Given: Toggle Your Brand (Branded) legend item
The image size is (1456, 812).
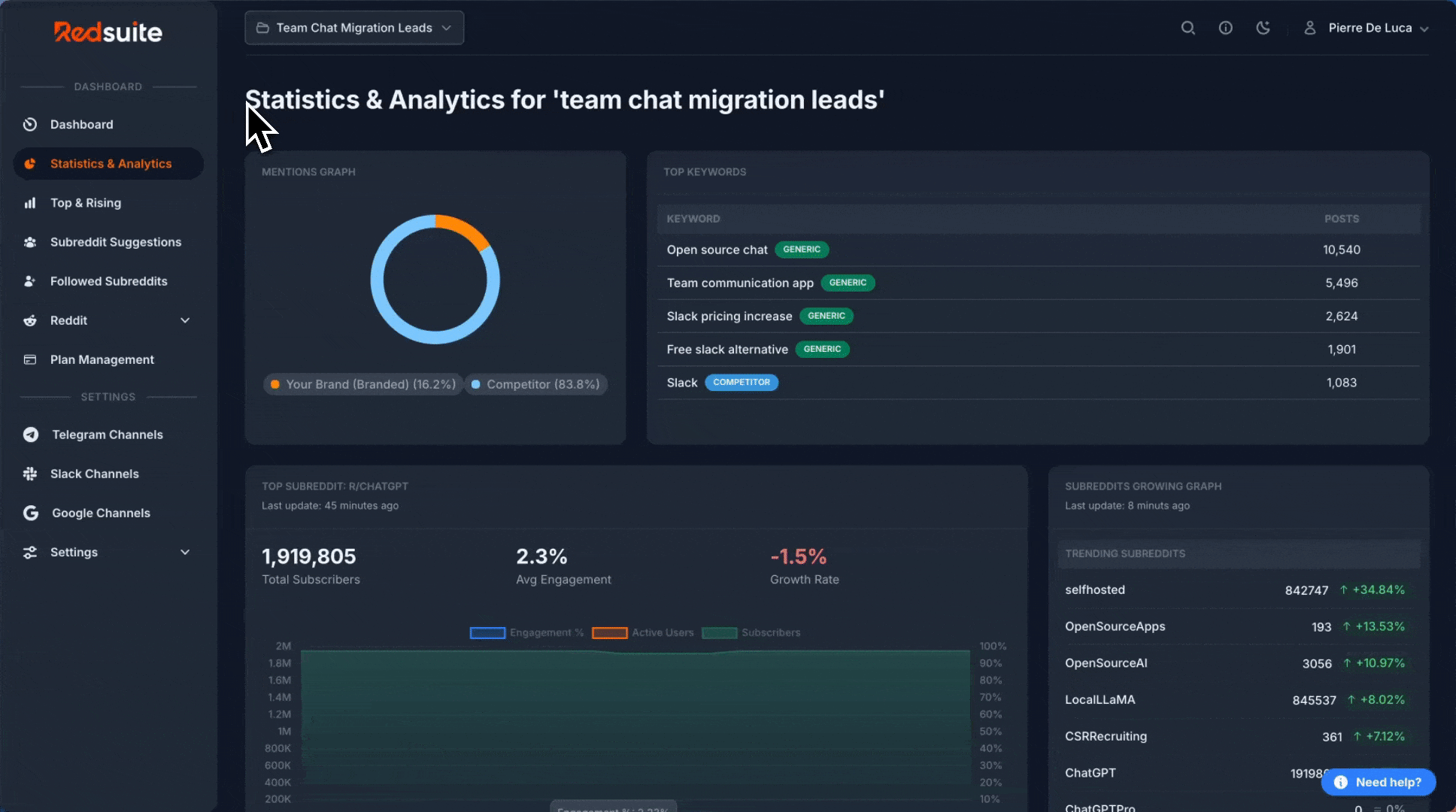Looking at the screenshot, I should tap(363, 384).
